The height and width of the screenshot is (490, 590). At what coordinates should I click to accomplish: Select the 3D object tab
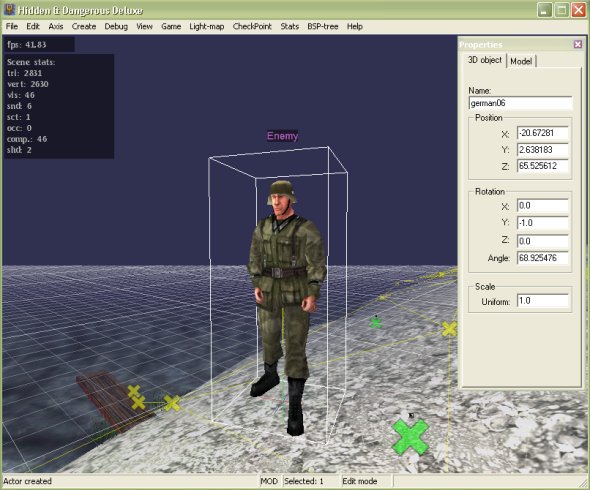coord(485,60)
